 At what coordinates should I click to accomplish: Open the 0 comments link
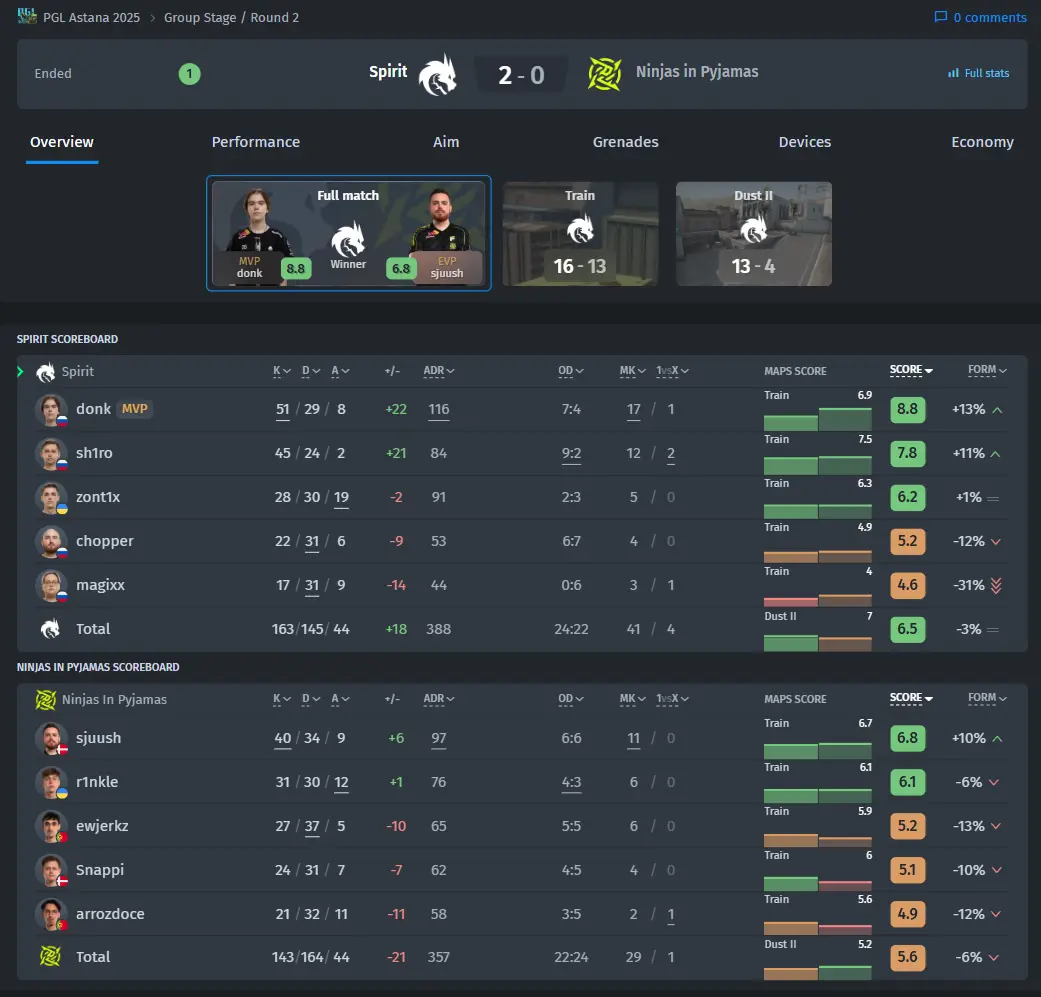(x=981, y=17)
